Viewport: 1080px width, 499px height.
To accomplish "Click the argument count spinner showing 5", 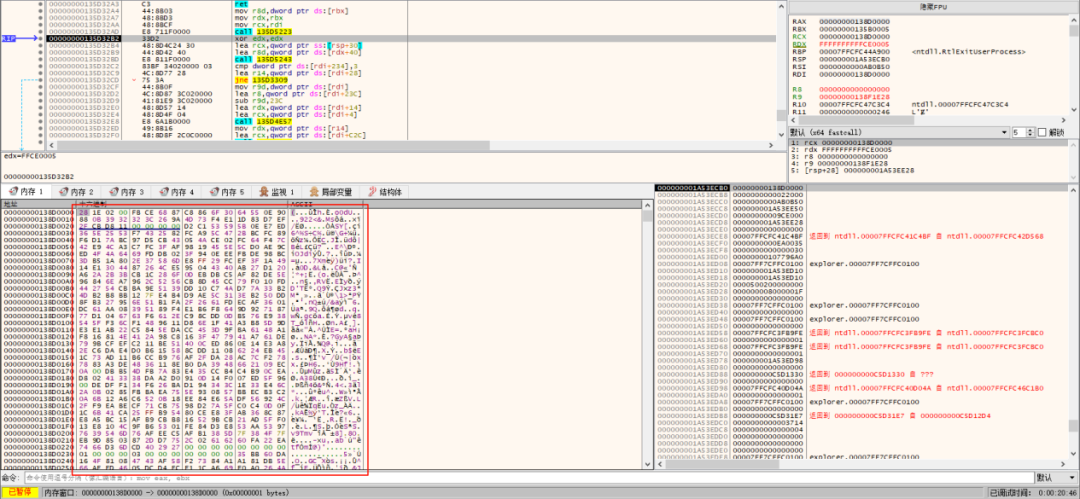I will (x=1022, y=132).
